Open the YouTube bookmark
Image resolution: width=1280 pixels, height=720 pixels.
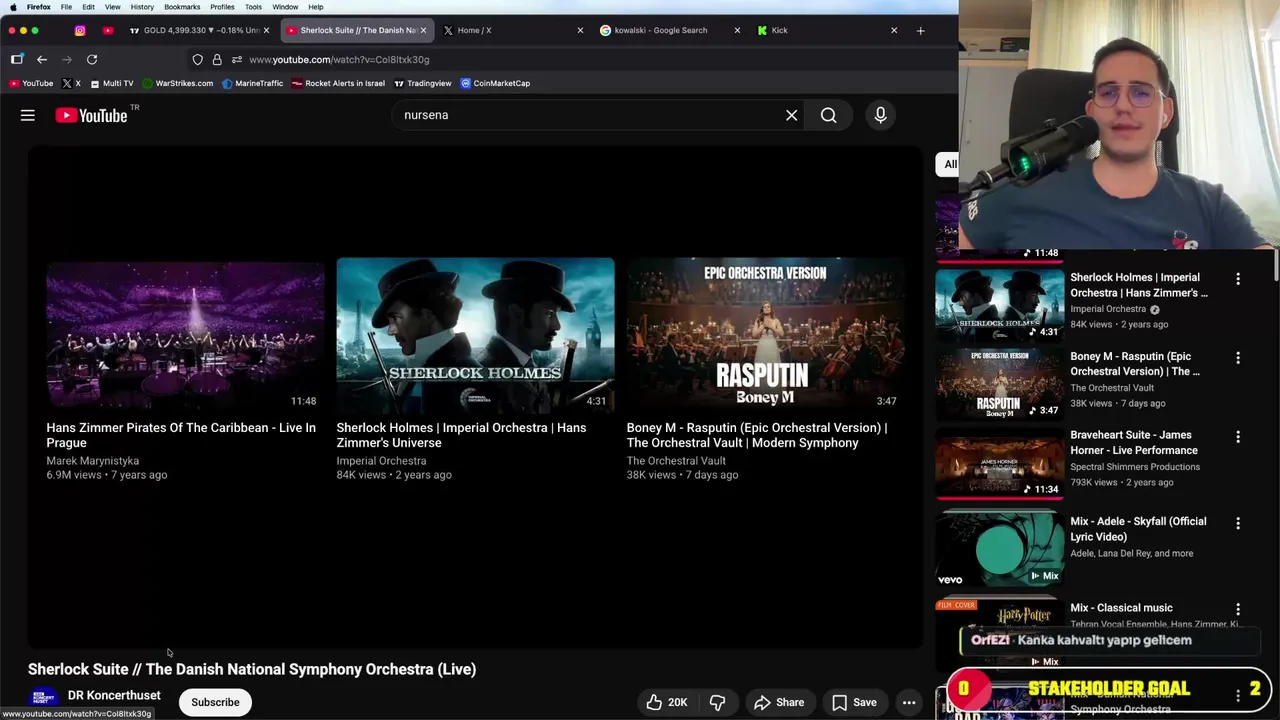(x=31, y=83)
